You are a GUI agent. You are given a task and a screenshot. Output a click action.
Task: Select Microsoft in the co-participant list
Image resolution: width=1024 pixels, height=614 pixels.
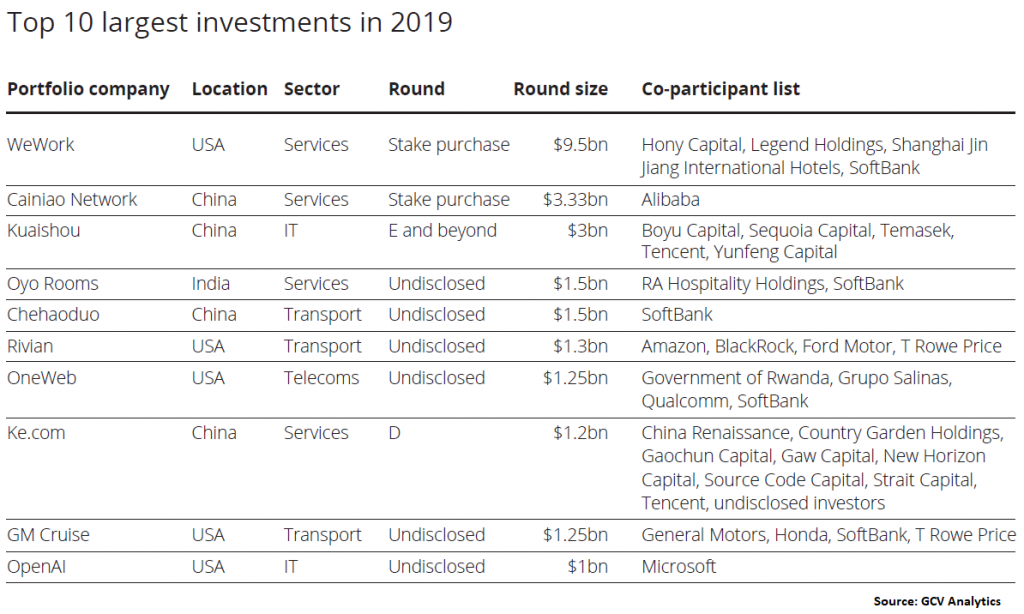[x=679, y=566]
